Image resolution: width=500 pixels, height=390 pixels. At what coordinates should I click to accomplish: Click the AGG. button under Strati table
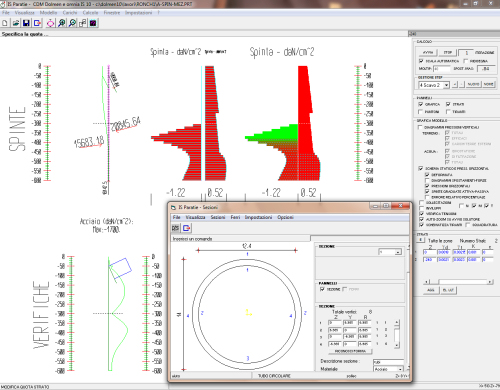tap(431, 290)
